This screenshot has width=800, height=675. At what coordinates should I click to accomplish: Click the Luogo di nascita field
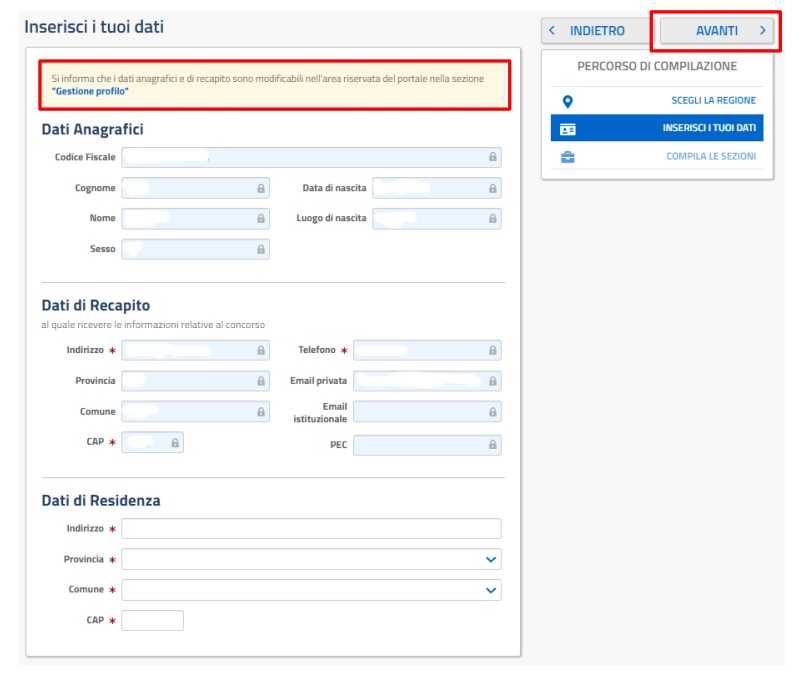click(437, 219)
